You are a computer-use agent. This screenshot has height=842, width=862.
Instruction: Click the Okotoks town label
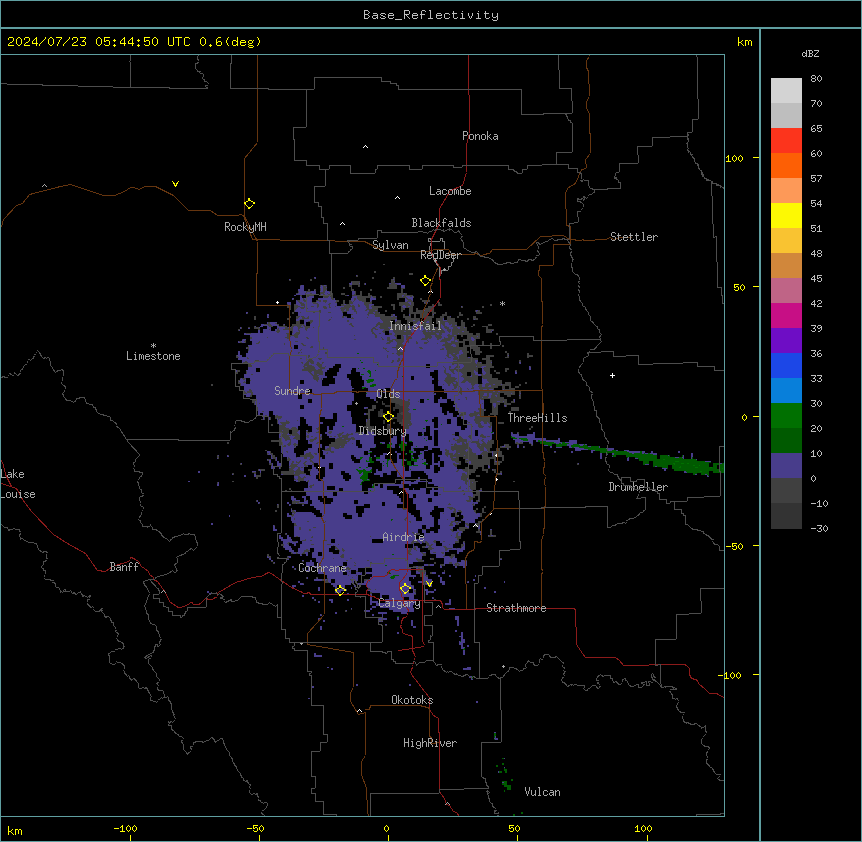(x=412, y=700)
